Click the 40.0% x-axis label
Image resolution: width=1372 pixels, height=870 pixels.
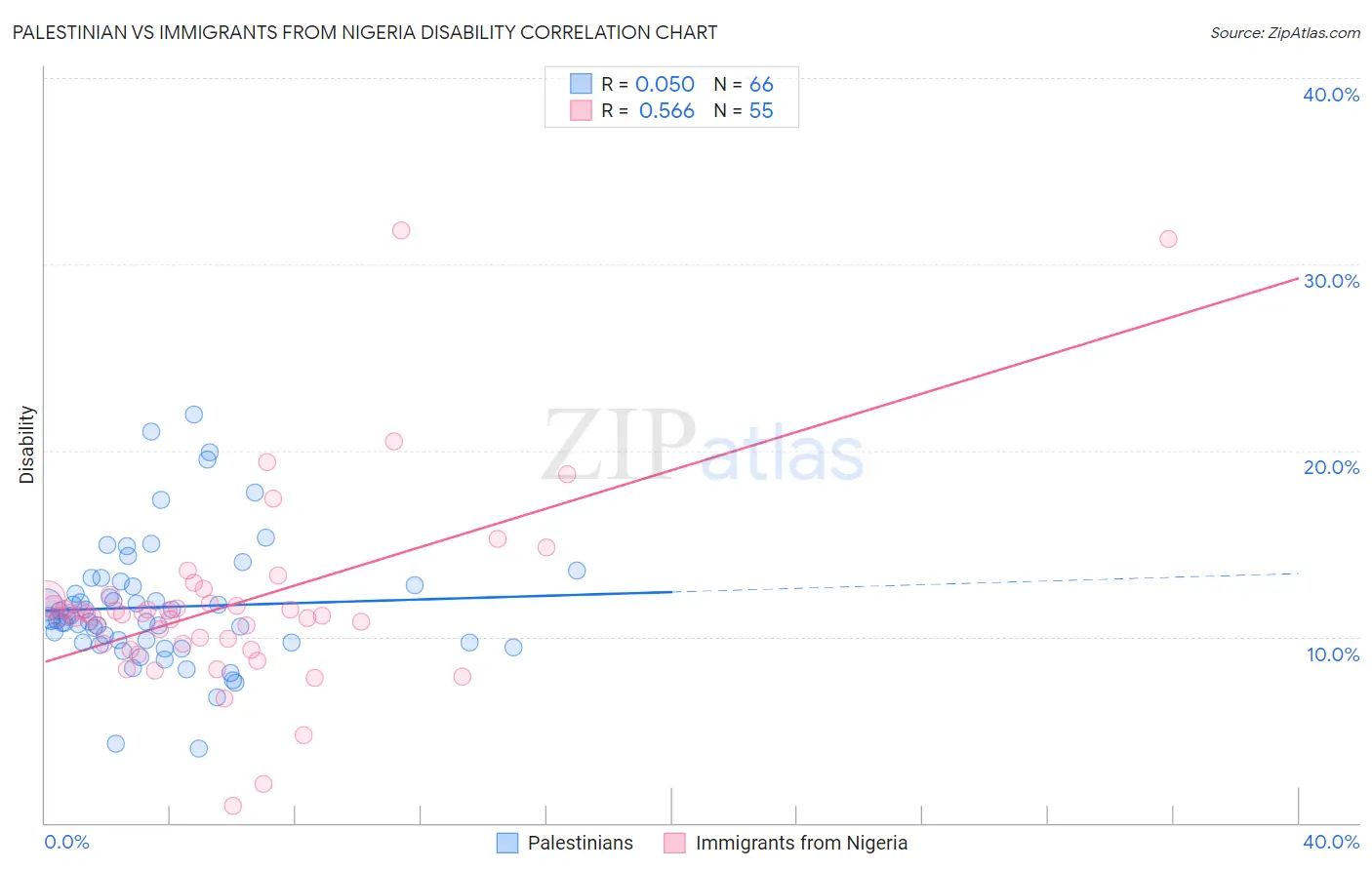1331,842
